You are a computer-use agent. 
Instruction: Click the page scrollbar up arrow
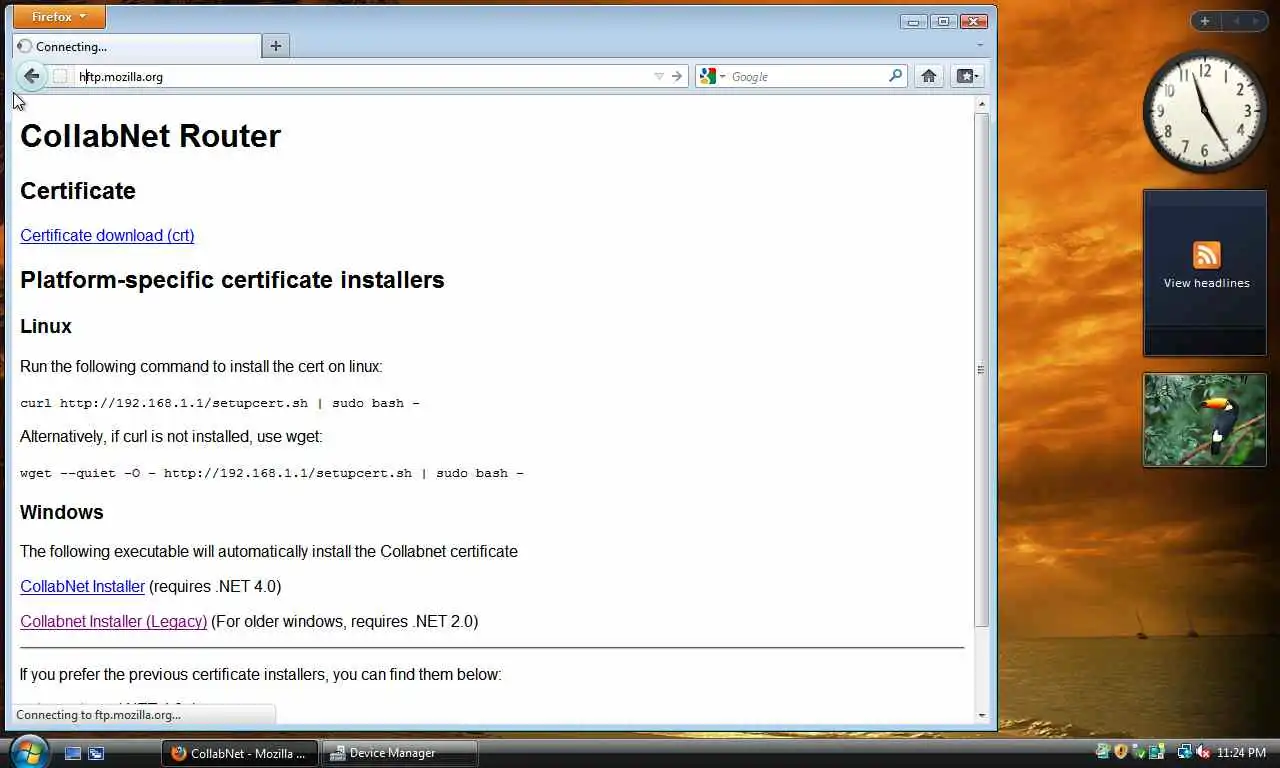tap(981, 104)
